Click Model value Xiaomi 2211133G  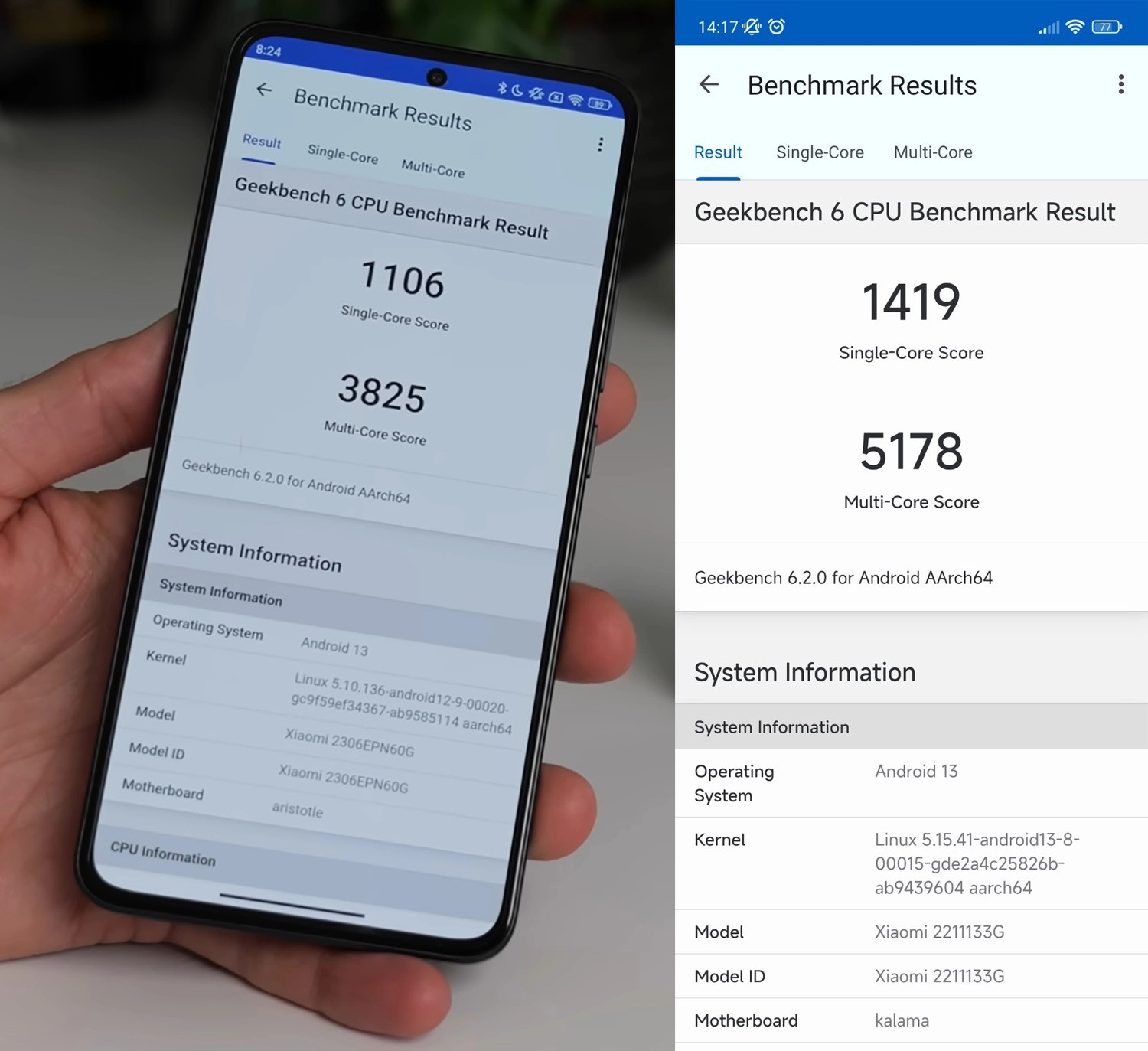[x=940, y=932]
